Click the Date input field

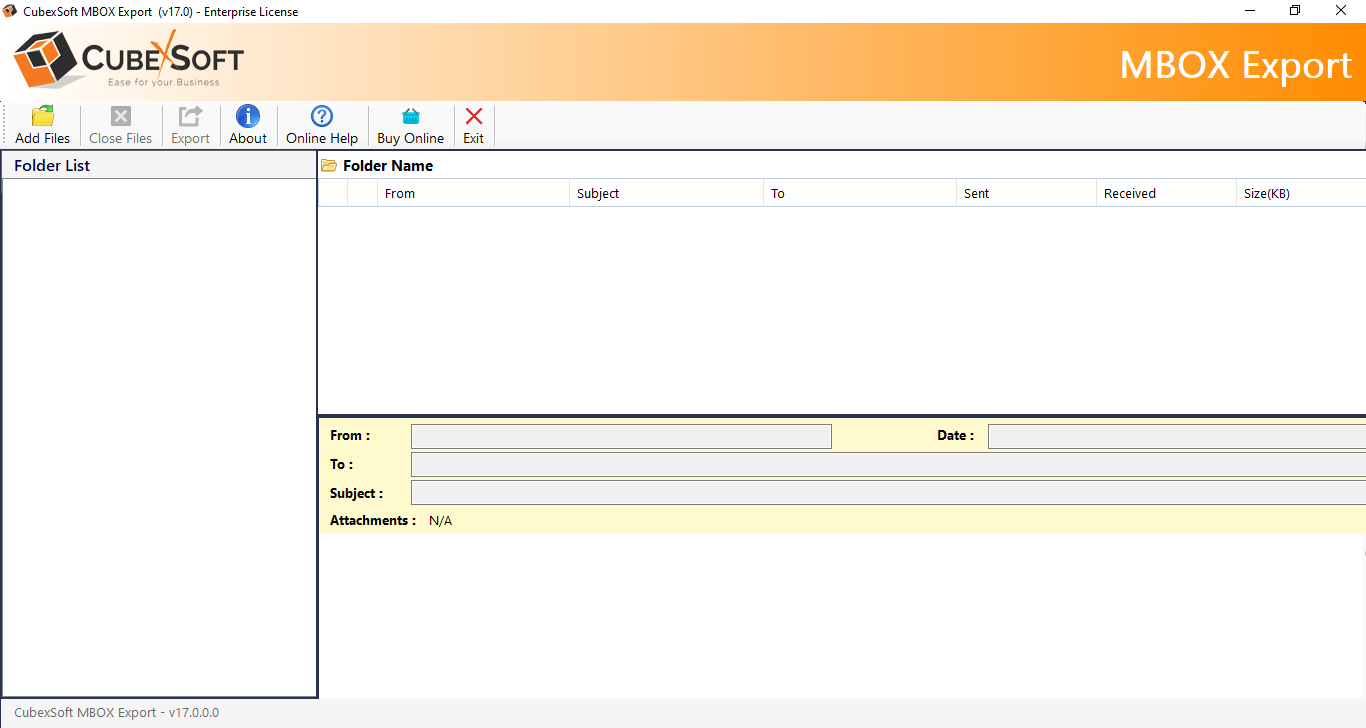click(1170, 435)
